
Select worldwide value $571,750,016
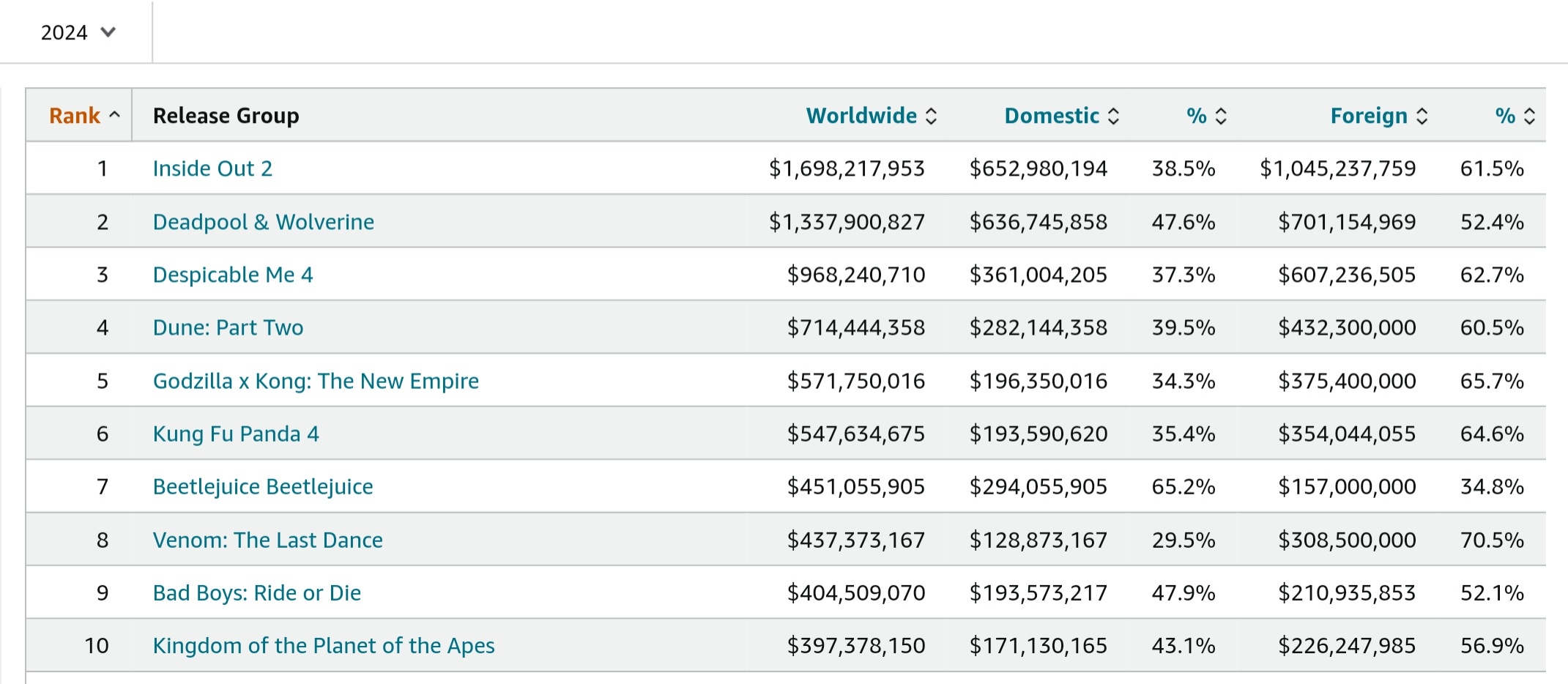pos(856,381)
